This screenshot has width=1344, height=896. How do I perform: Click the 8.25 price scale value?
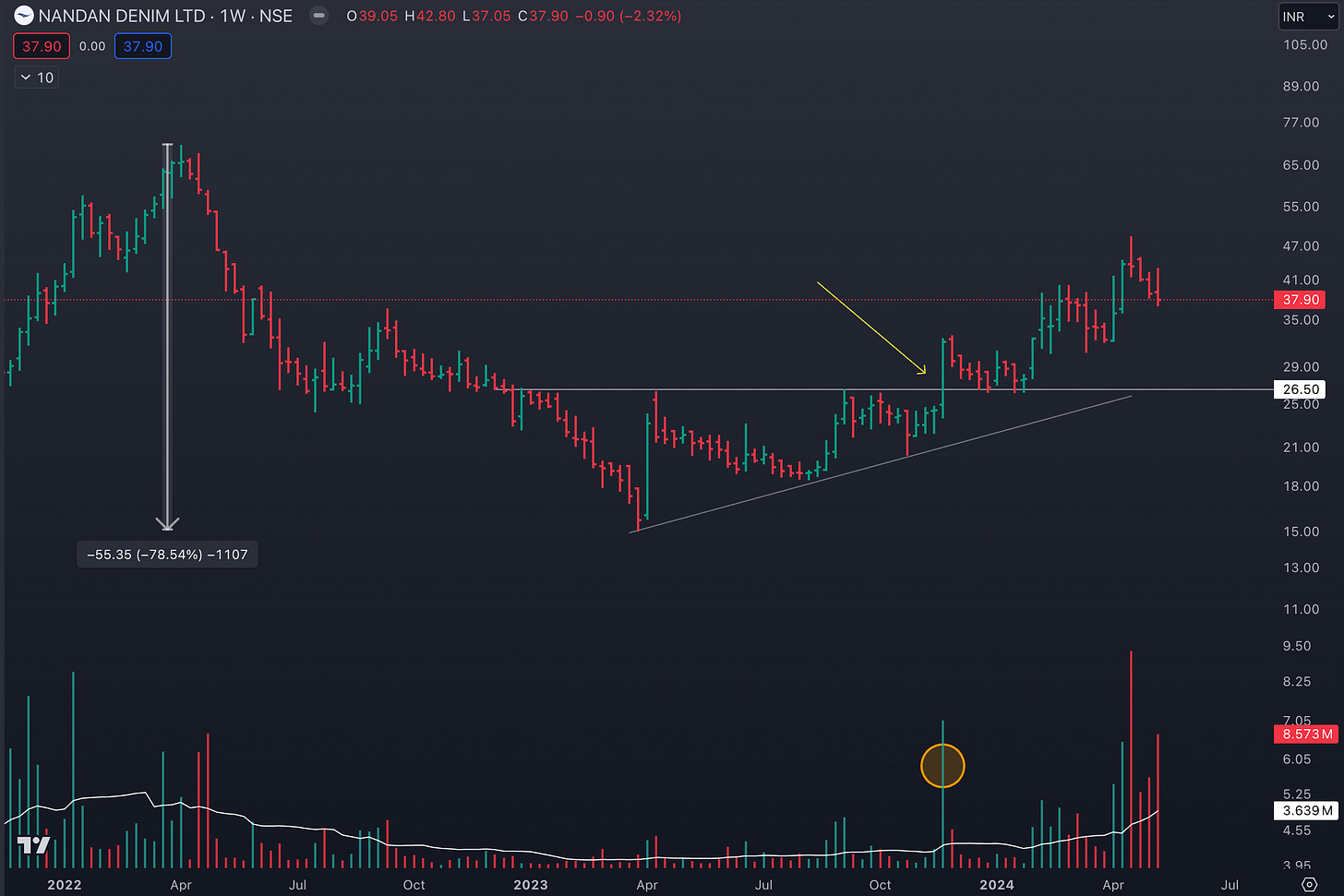[1297, 681]
